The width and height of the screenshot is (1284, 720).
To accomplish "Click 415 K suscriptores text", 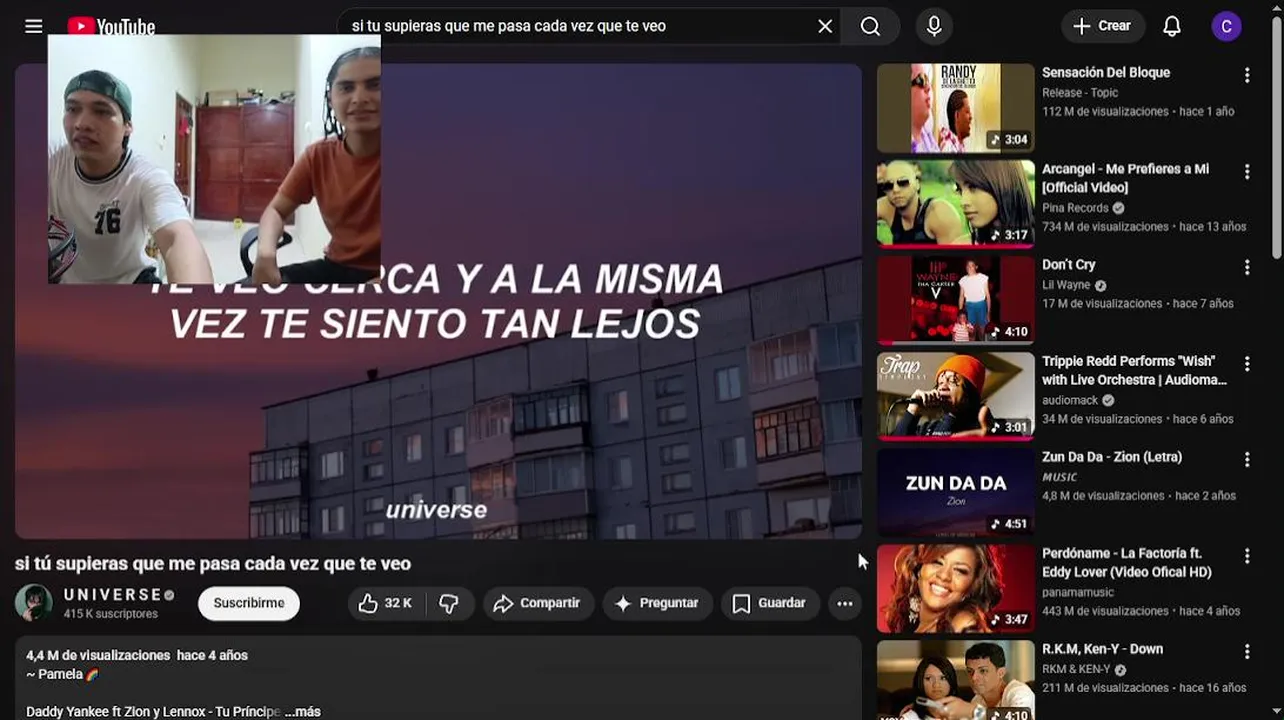I will coord(111,614).
